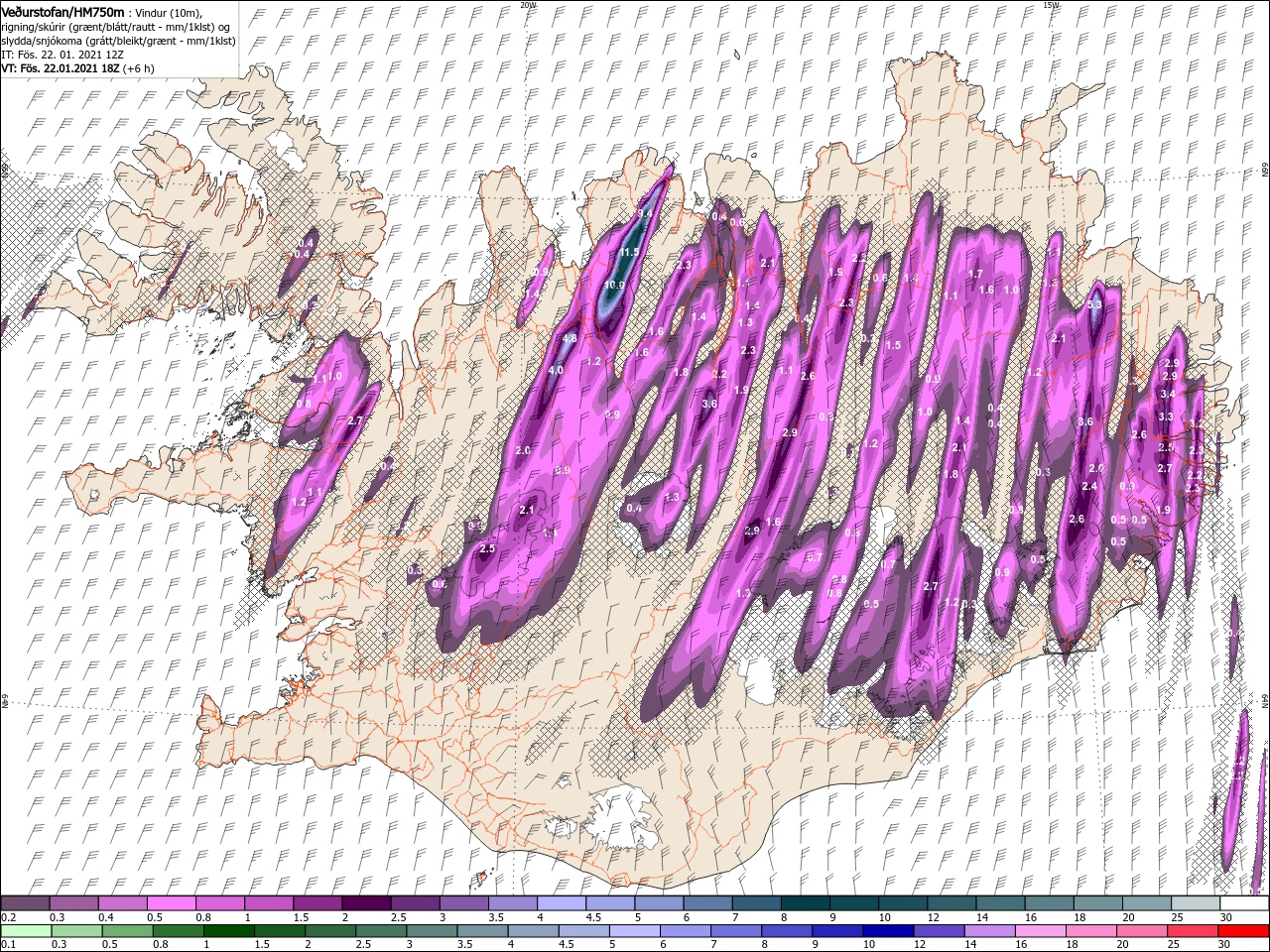Click the 15W longitude label
1270x952 pixels.
tap(1052, 4)
